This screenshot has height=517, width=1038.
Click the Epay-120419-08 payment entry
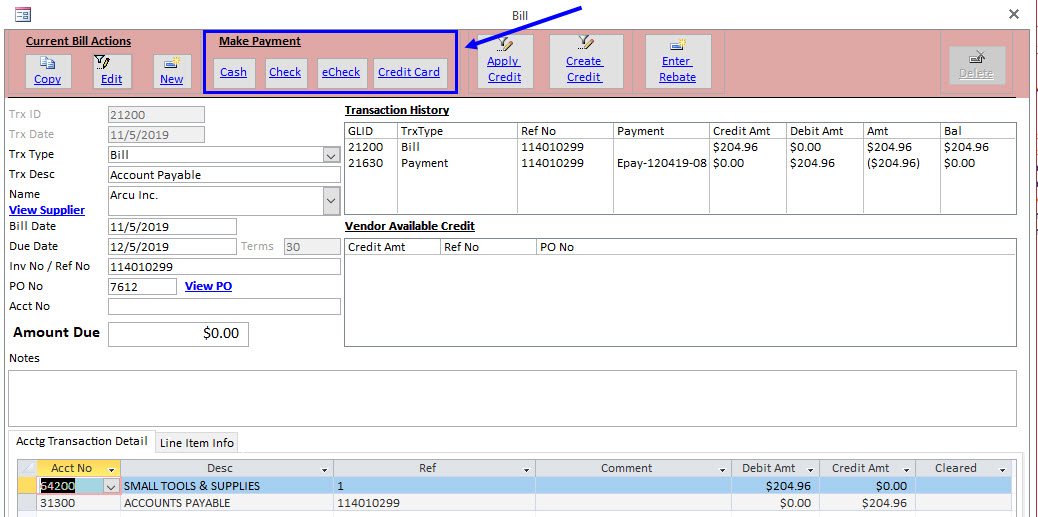[662, 163]
